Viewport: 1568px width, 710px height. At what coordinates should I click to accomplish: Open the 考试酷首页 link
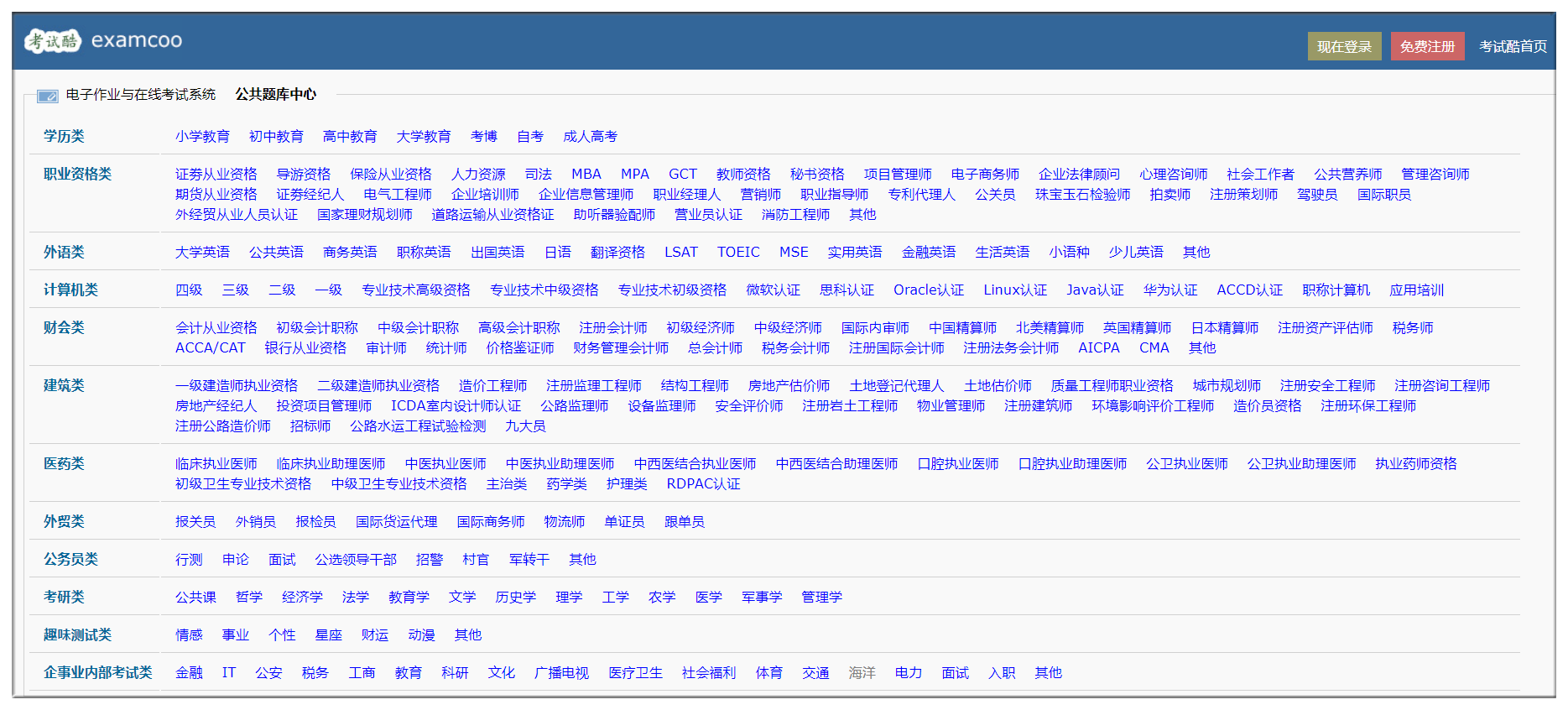click(1512, 47)
